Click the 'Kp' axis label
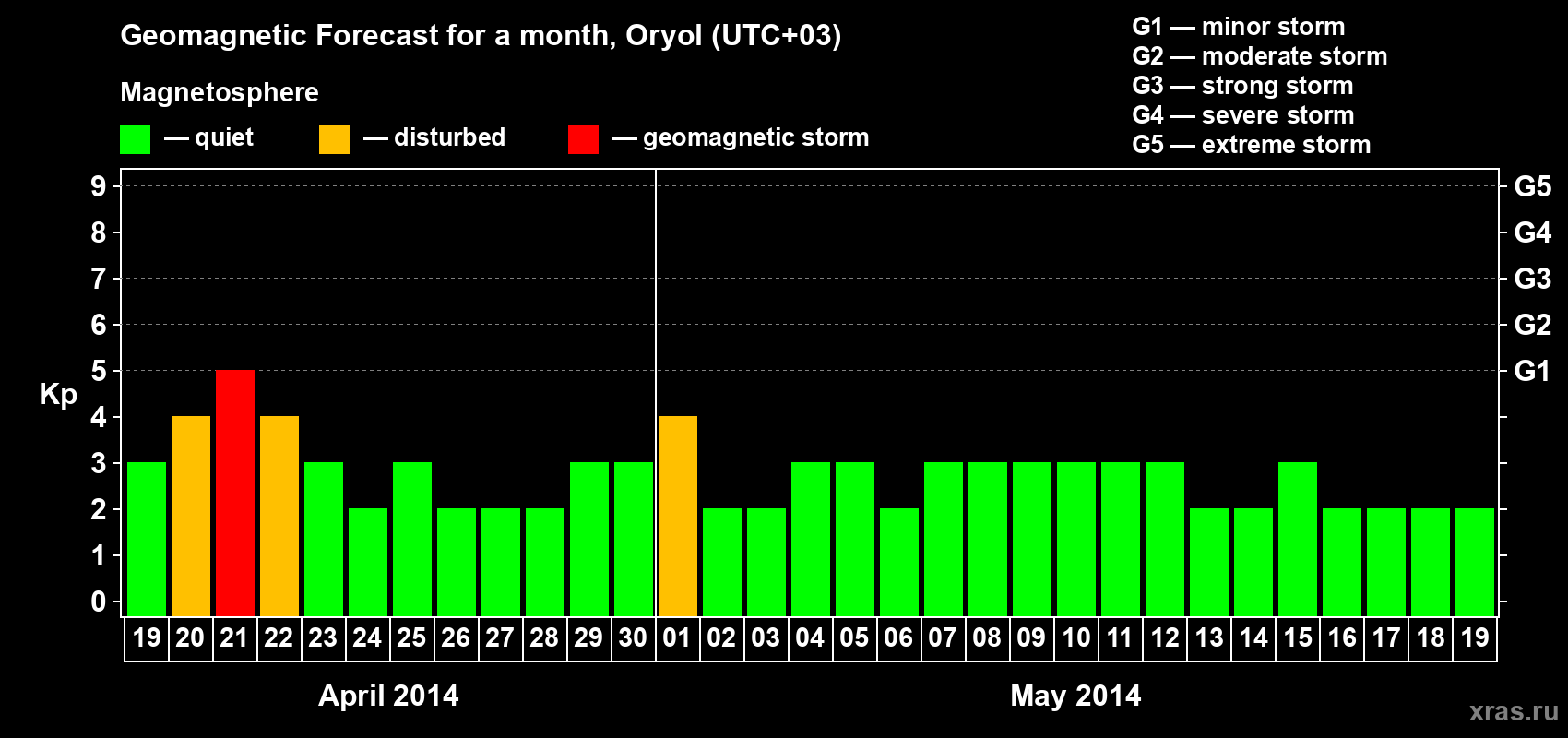Image resolution: width=1568 pixels, height=738 pixels. (x=58, y=395)
